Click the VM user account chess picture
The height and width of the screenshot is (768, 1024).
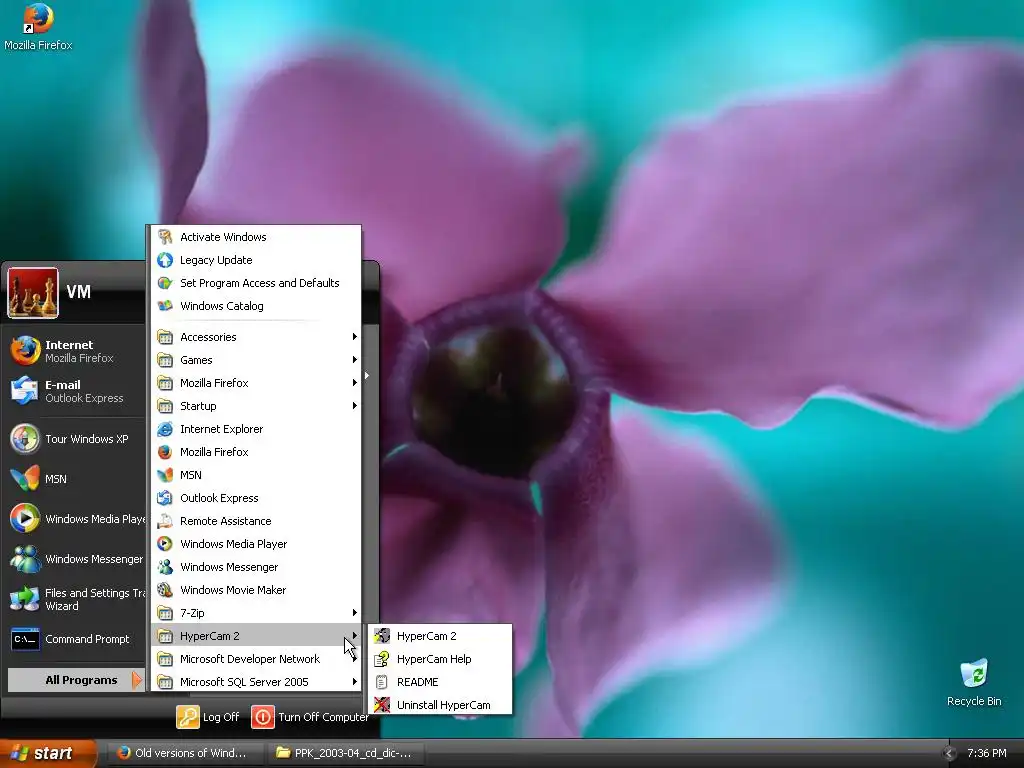pyautogui.click(x=33, y=293)
